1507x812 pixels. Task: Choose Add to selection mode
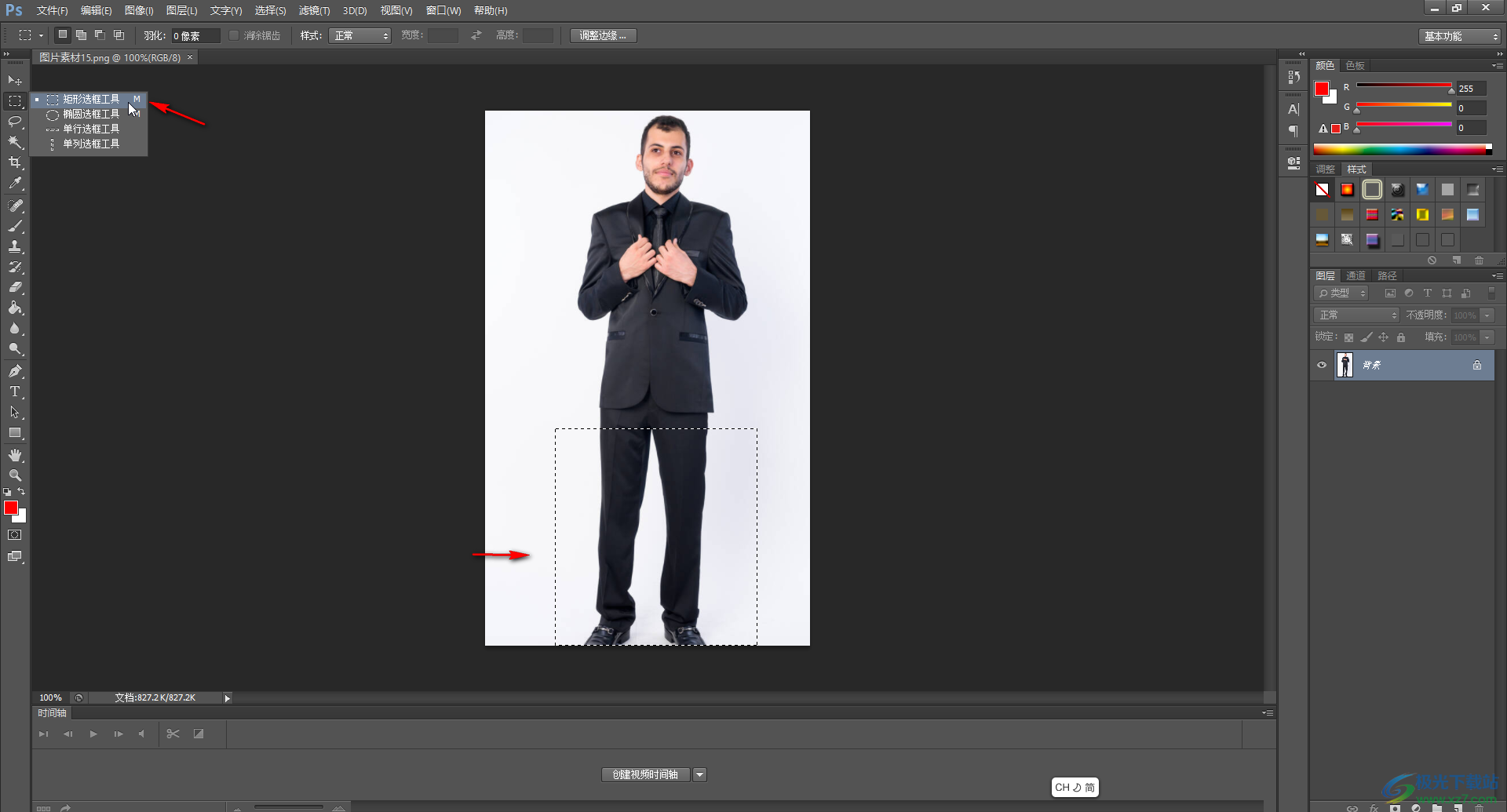(x=81, y=35)
